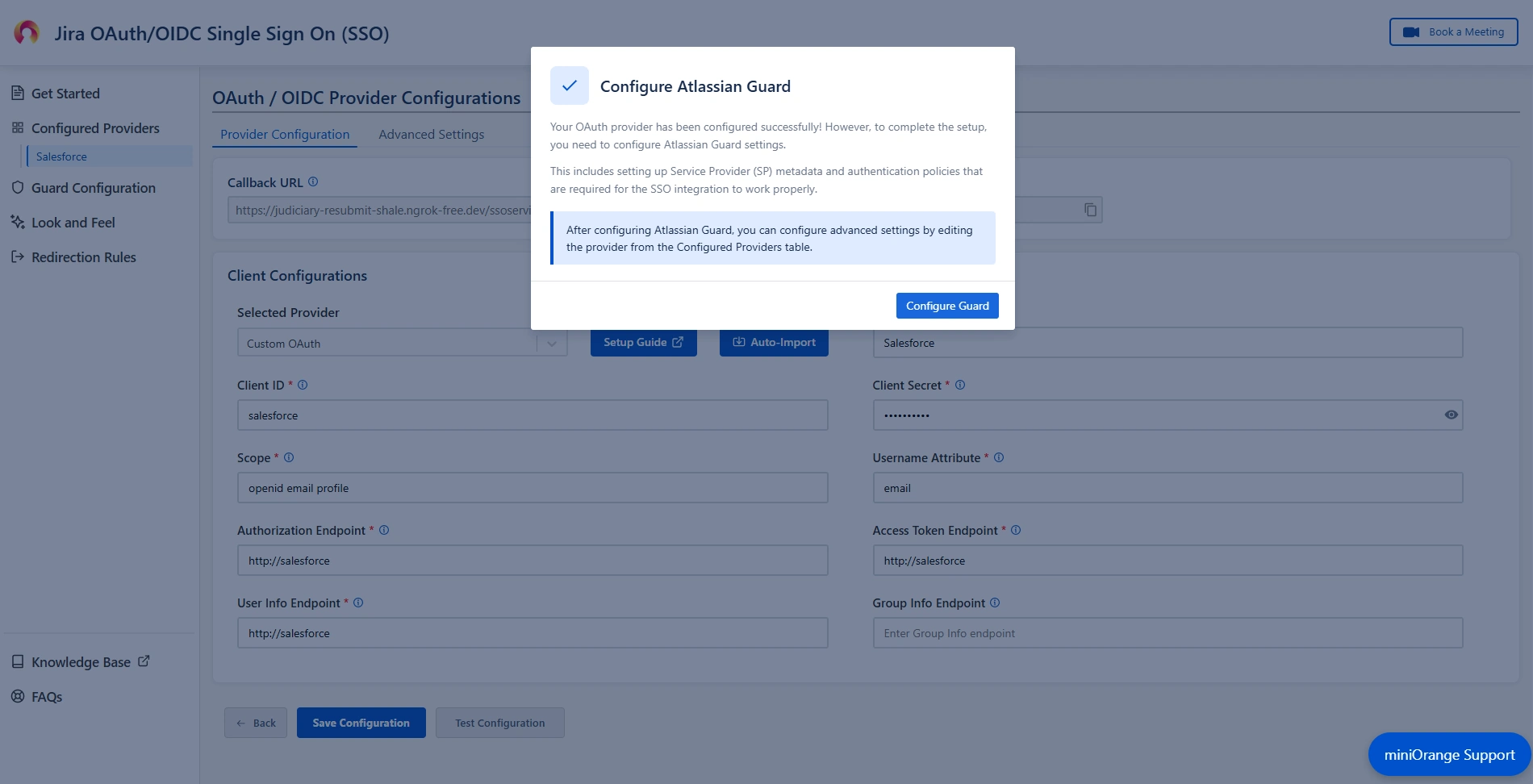Open Configured Providers in sidebar

[x=95, y=128]
